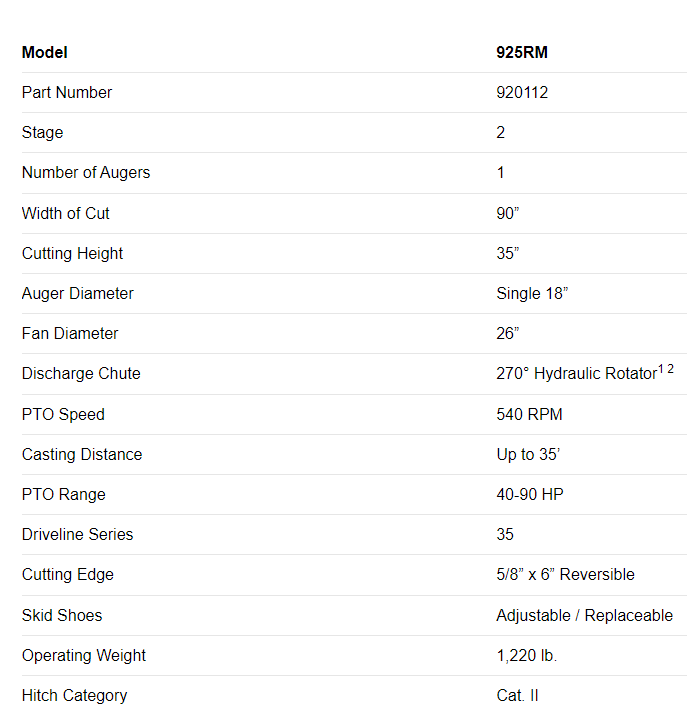Select the "Number of Augers" label

click(x=86, y=173)
